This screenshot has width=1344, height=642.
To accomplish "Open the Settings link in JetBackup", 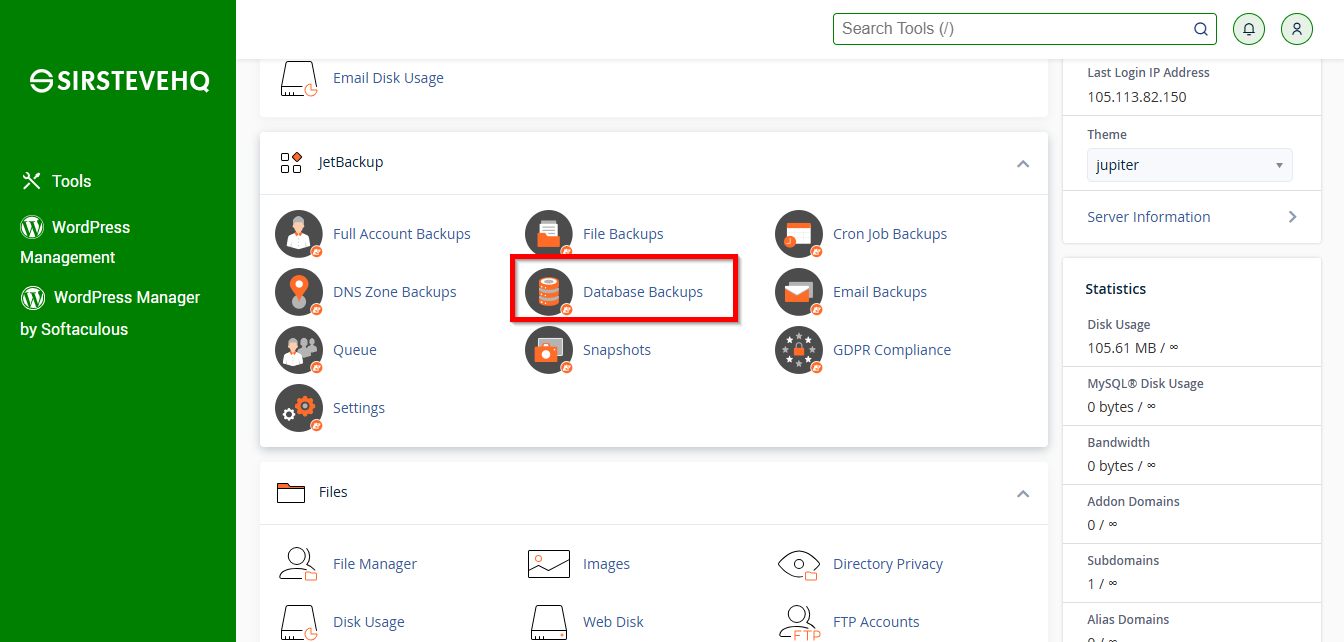I will (x=359, y=408).
